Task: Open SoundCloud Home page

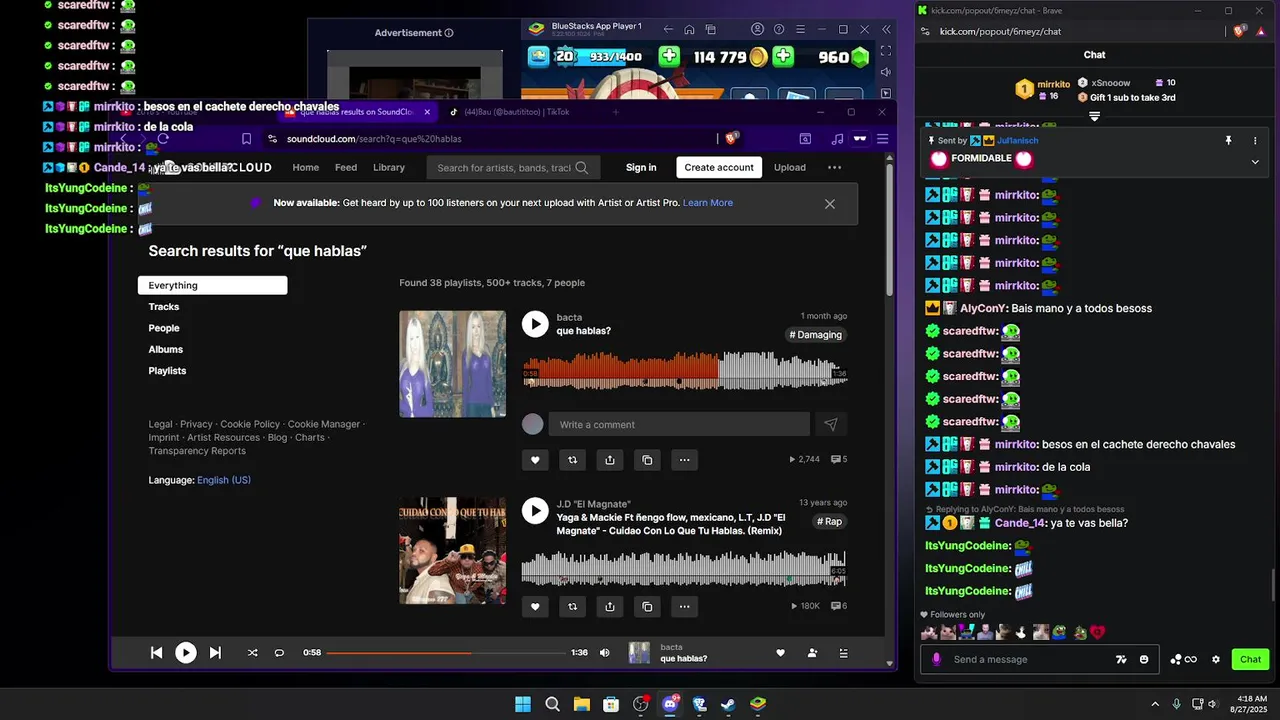Action: (x=305, y=167)
